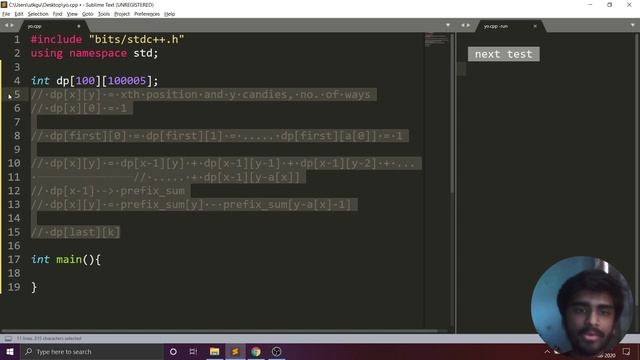The image size is (640, 360).
Task: Open File Explorer from taskbar
Action: click(x=214, y=351)
